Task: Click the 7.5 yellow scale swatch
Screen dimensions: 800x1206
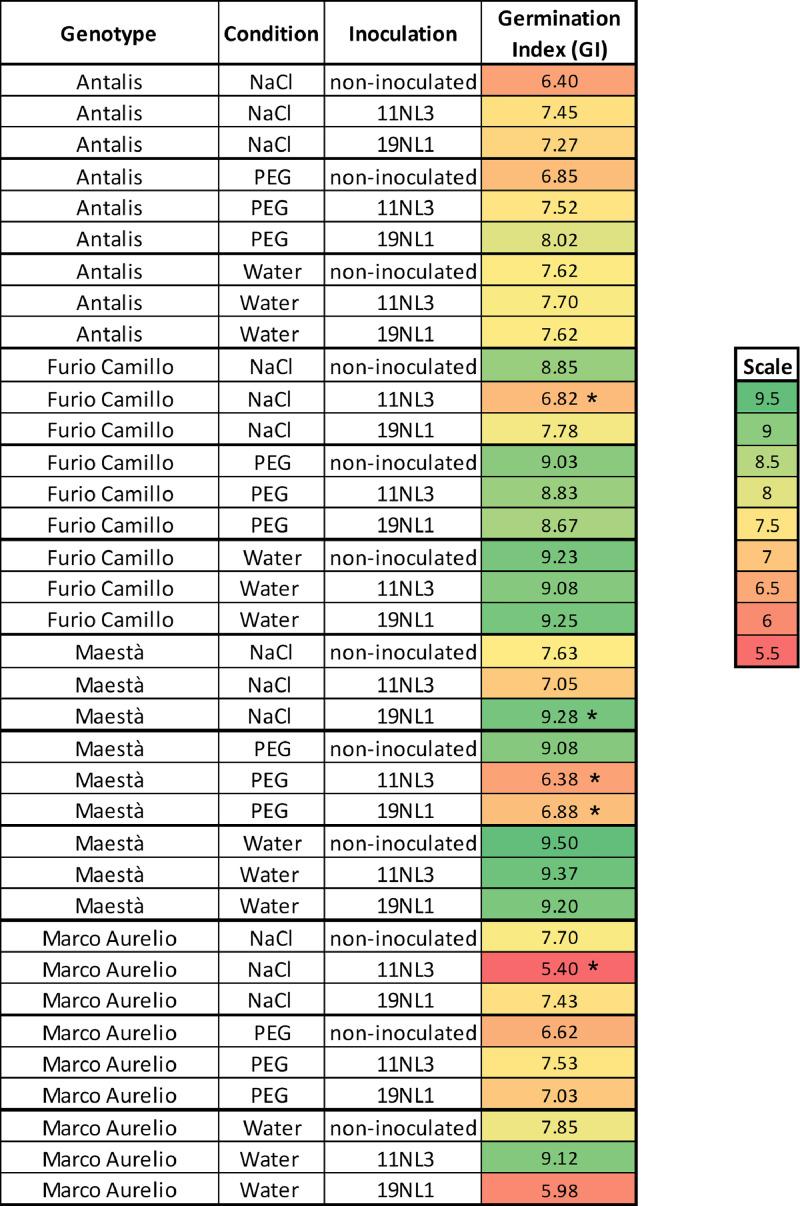Action: [767, 526]
